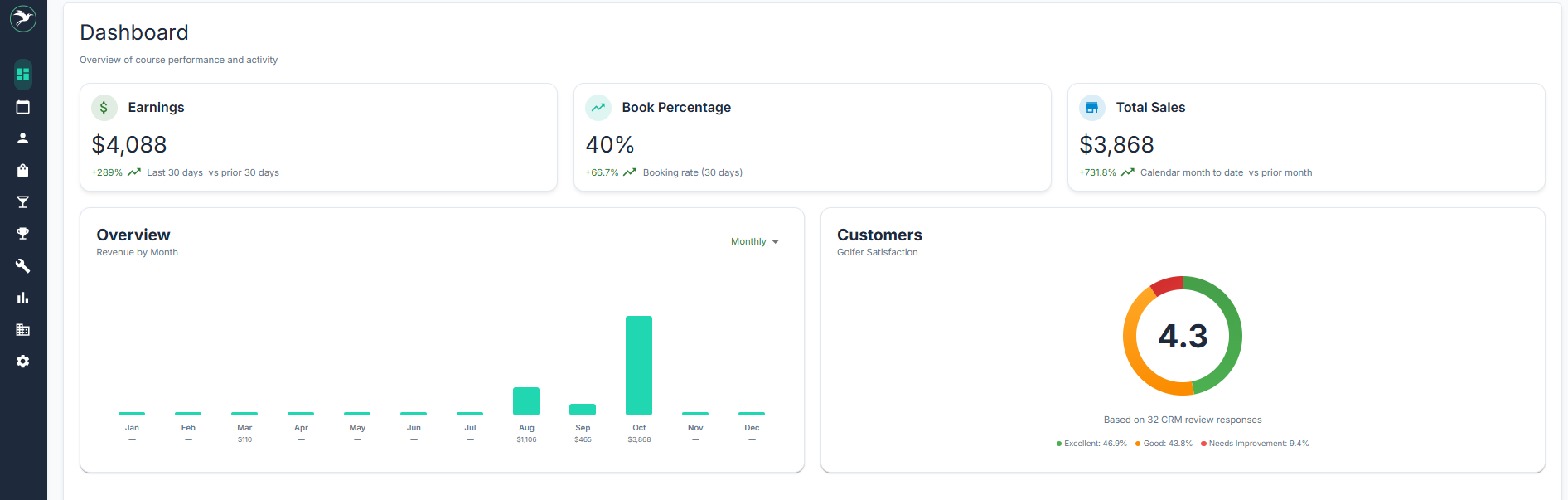This screenshot has width=1568, height=500.
Task: Open the Monthly period dropdown
Action: pos(754,242)
